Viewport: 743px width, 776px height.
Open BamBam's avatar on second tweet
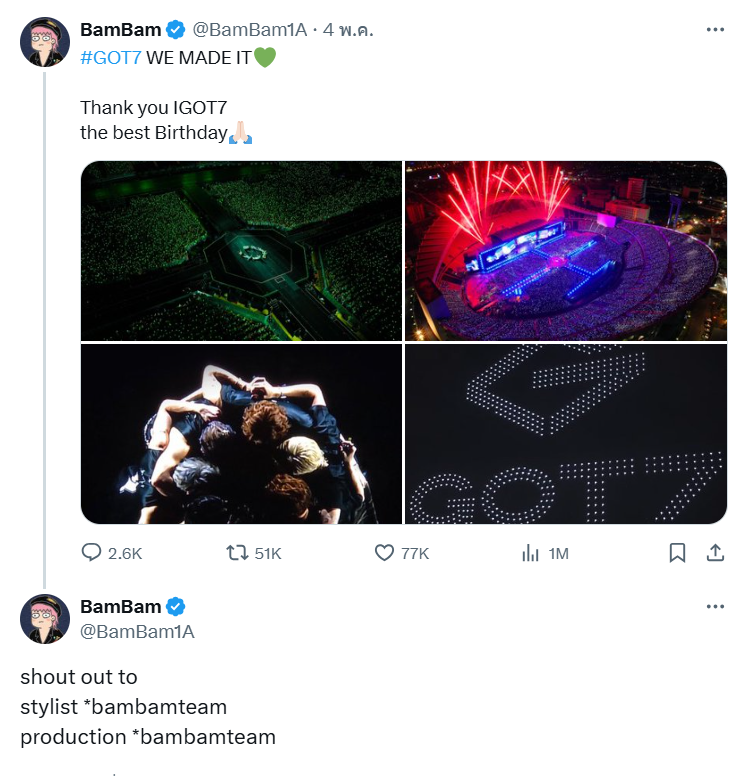point(44,618)
